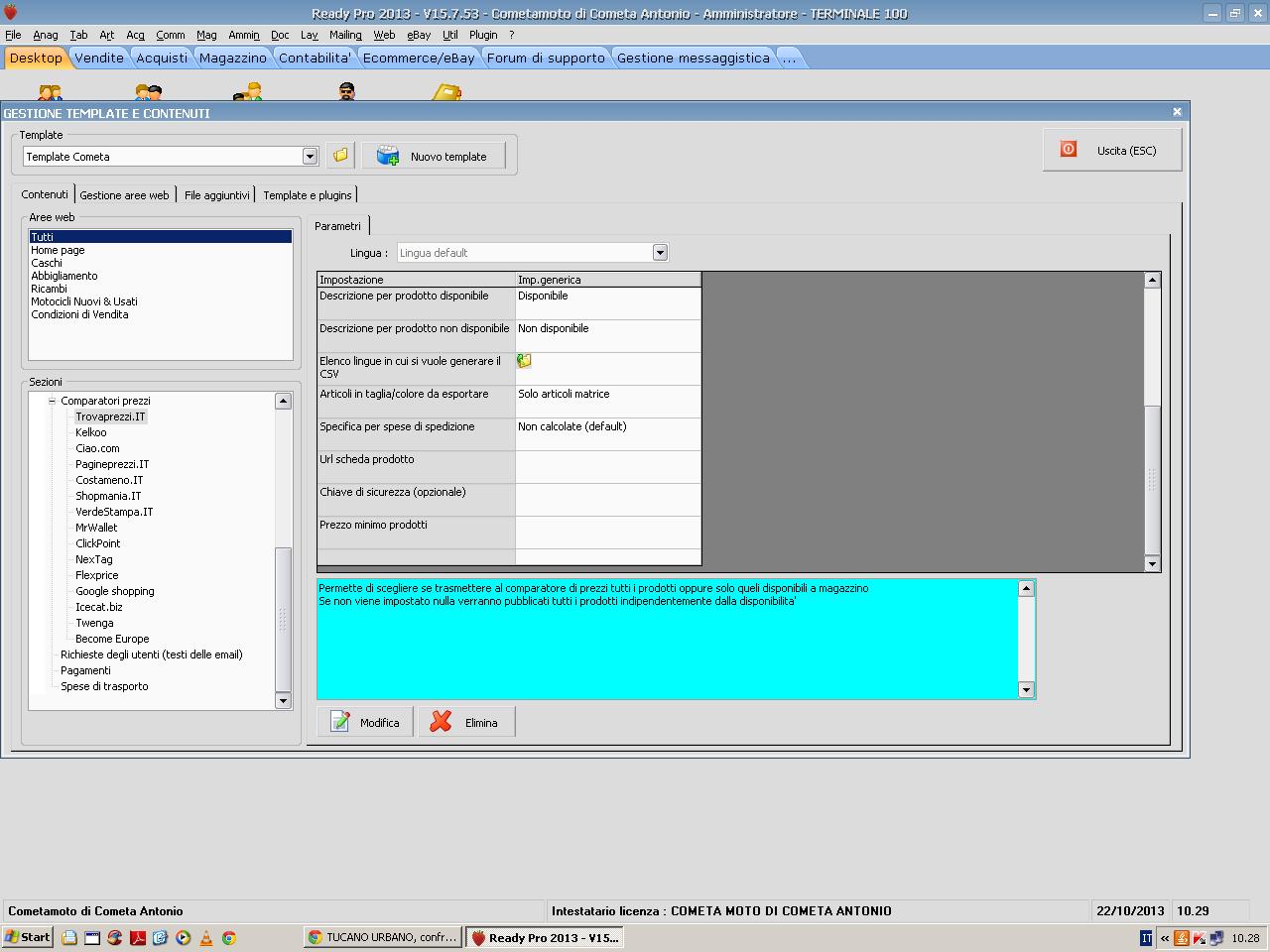This screenshot has height=952, width=1270.
Task: Click the IT language bar indicator
Action: [1146, 937]
